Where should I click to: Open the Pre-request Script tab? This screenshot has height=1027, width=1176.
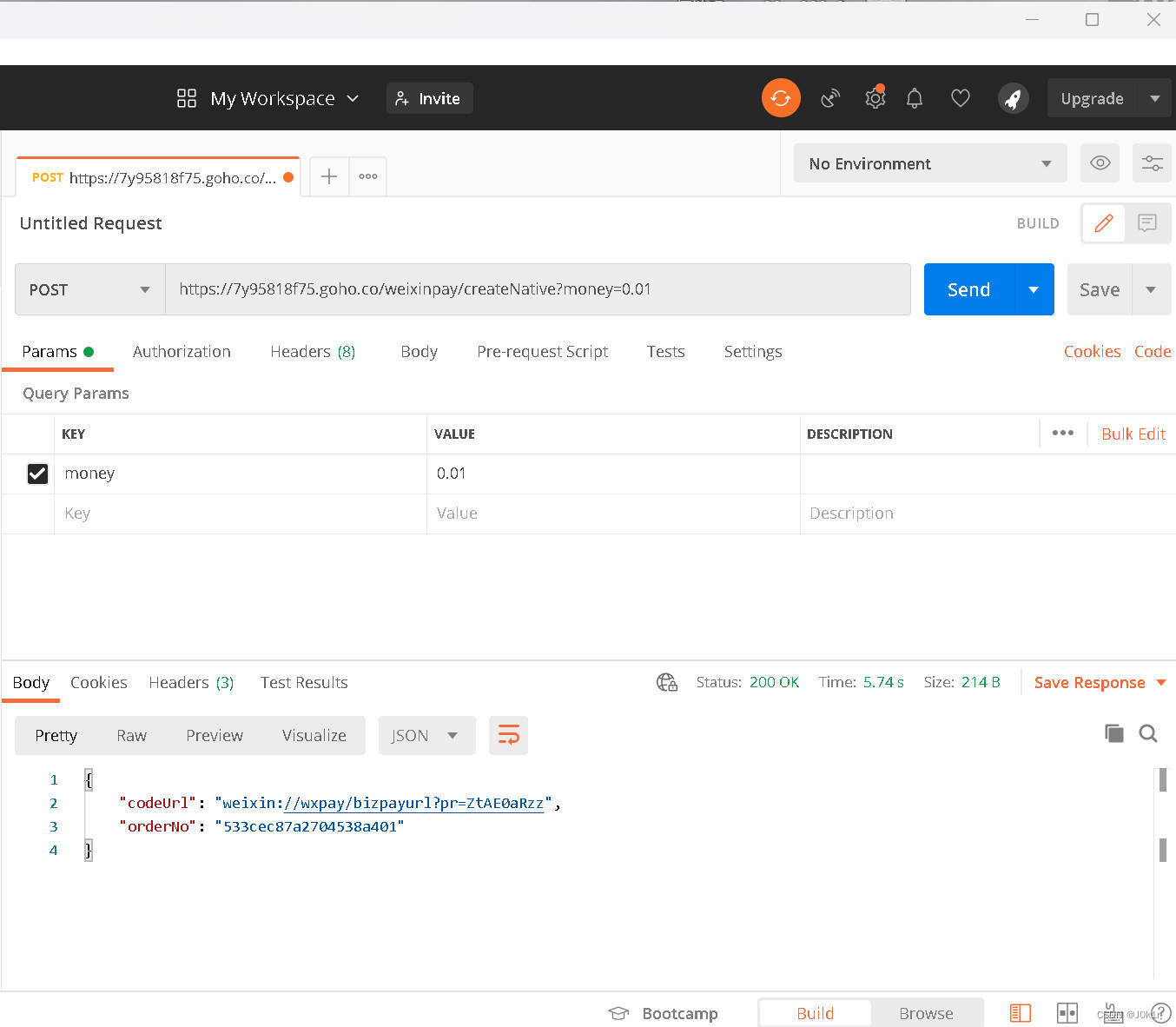[542, 351]
